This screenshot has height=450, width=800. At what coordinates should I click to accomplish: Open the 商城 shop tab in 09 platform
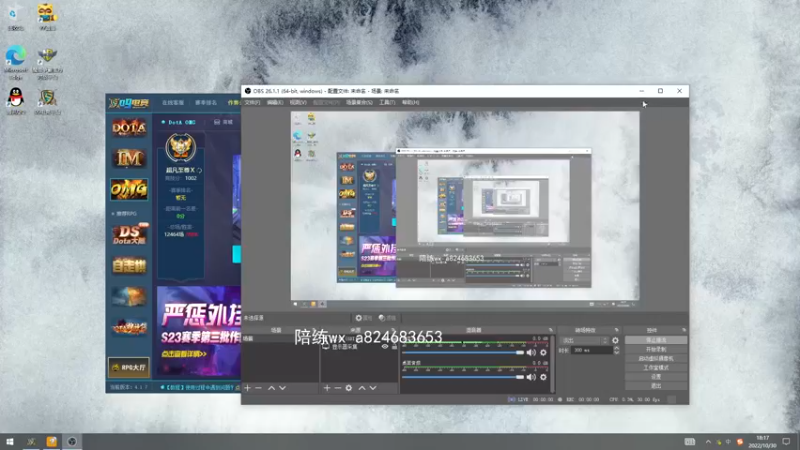[223, 122]
